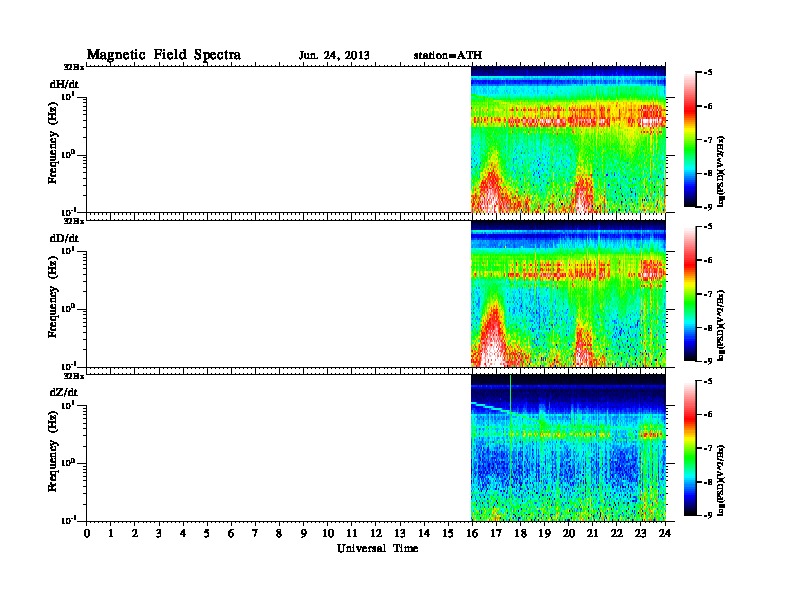Viewport: 792px width, 612px height.
Task: Click the -9 value on the dZ/dt color scale
Action: coord(708,515)
